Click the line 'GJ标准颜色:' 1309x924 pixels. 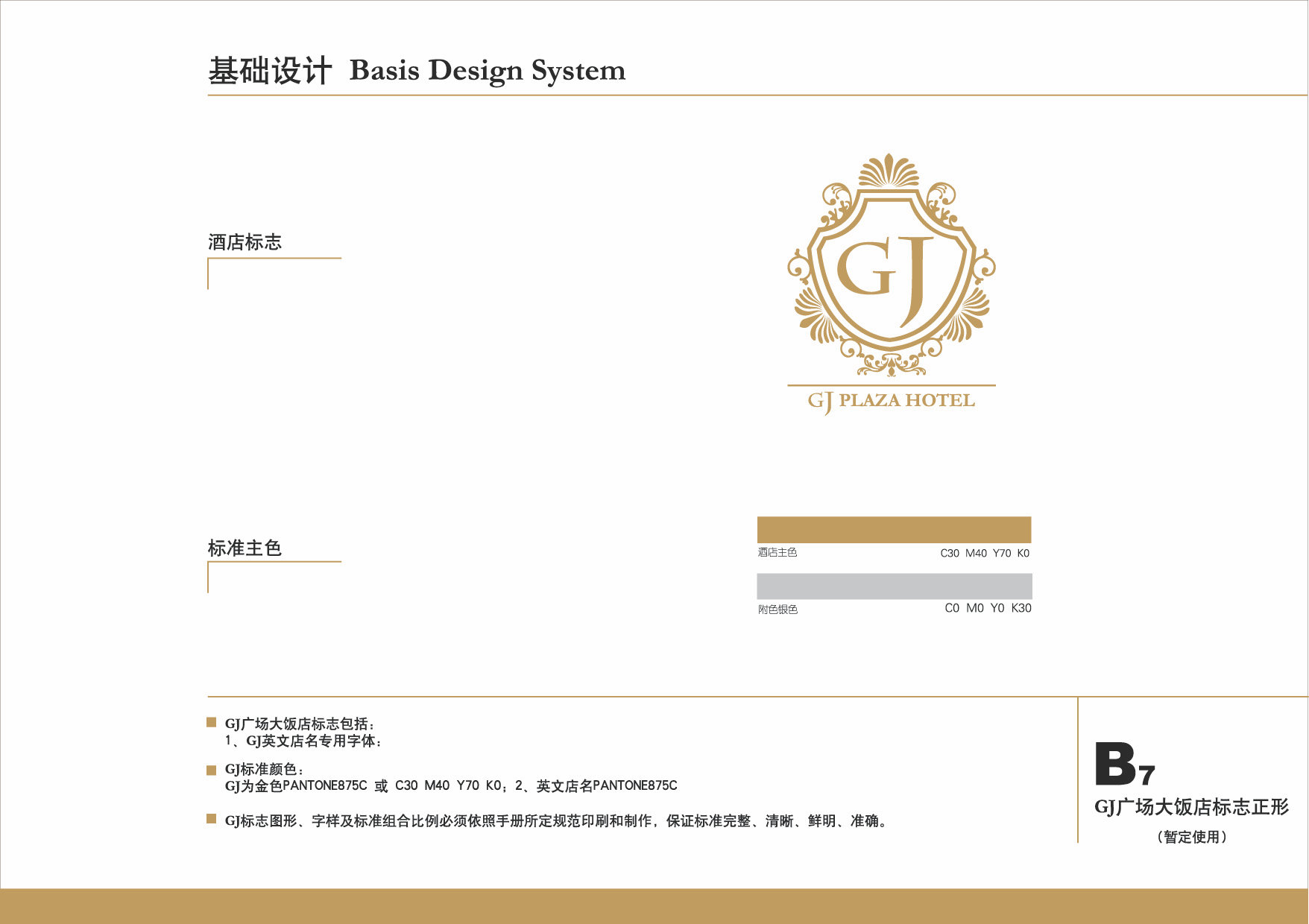[265, 770]
